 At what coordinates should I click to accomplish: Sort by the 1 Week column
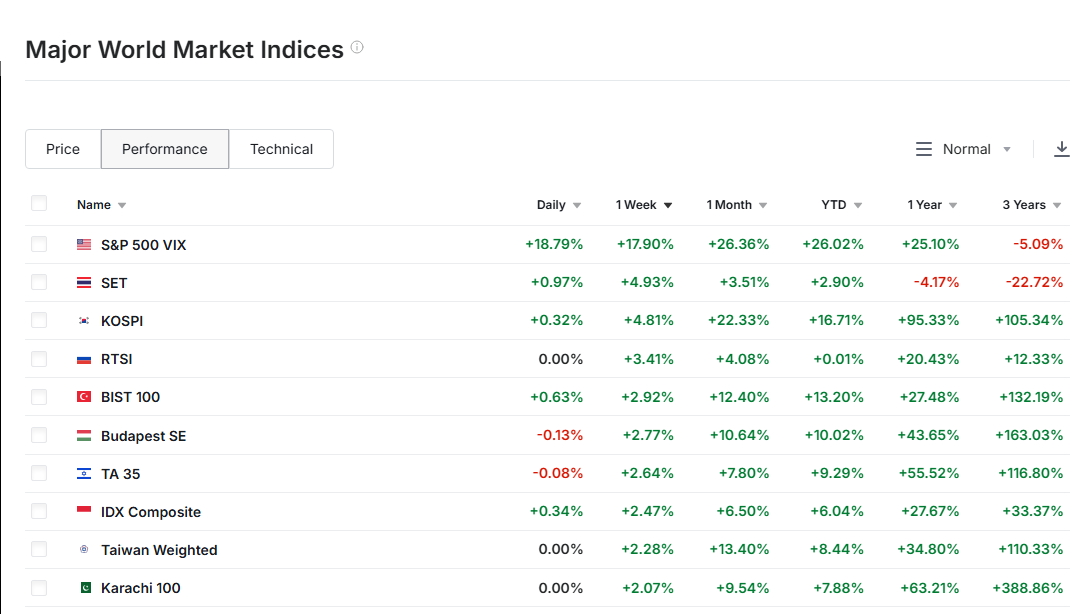click(x=643, y=205)
